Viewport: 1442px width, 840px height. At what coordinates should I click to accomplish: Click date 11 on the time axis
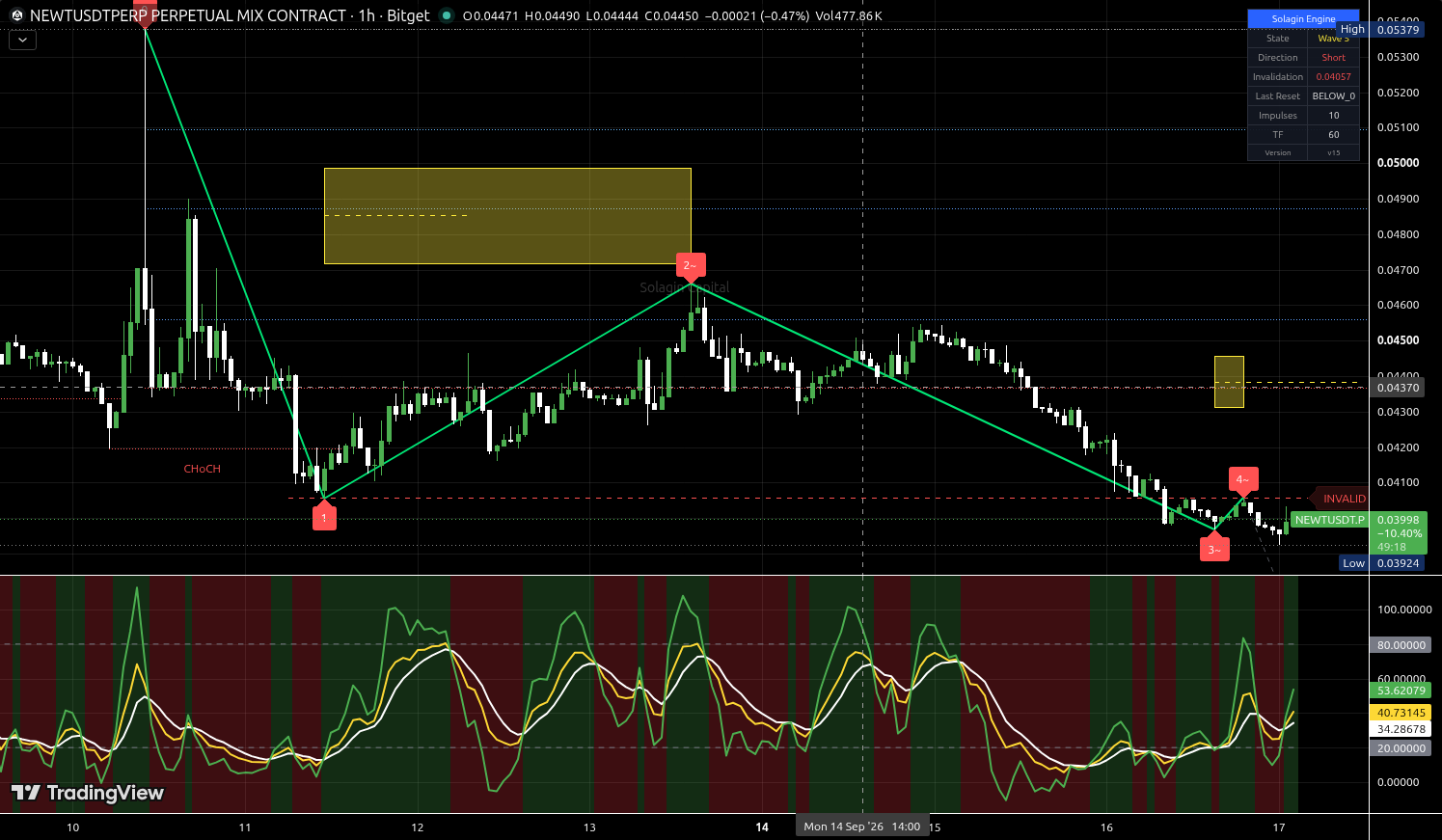point(245,827)
